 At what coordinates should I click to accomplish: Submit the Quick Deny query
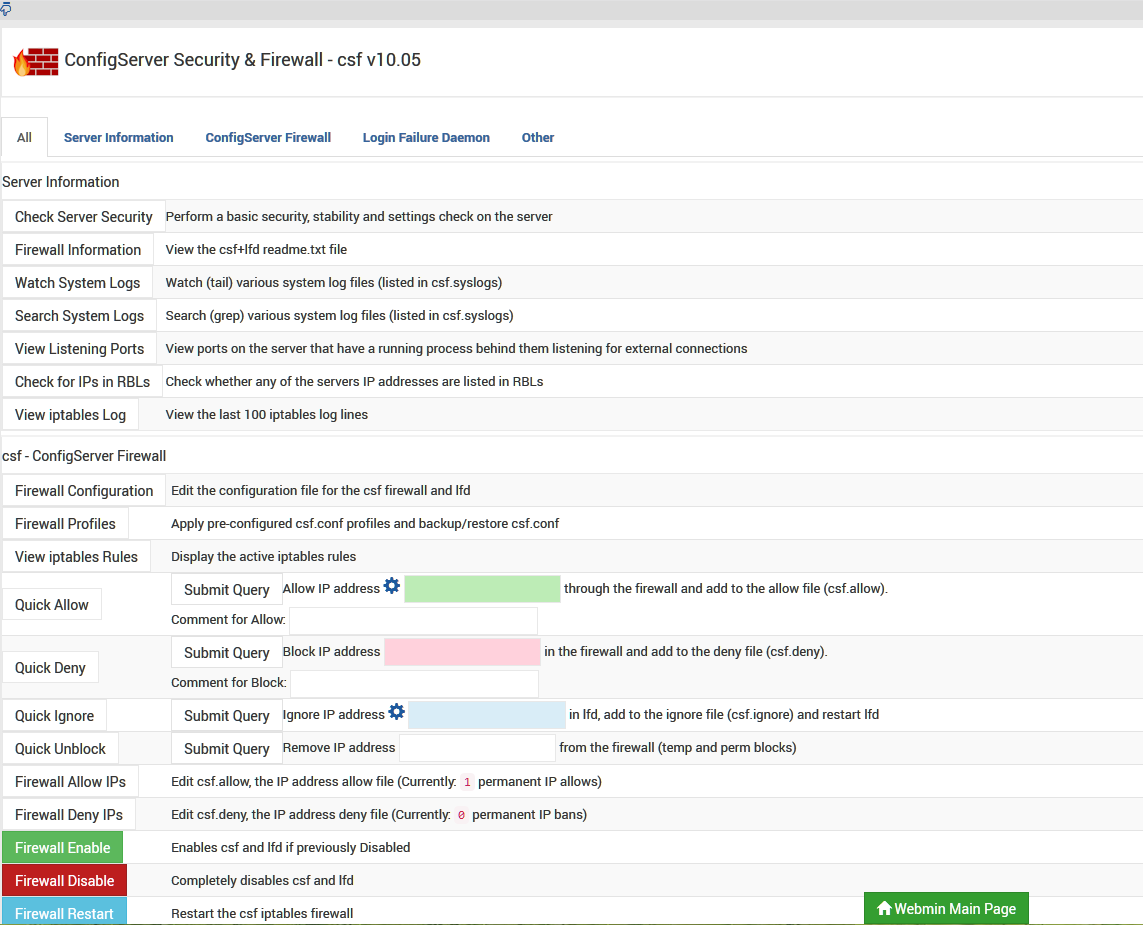click(226, 651)
